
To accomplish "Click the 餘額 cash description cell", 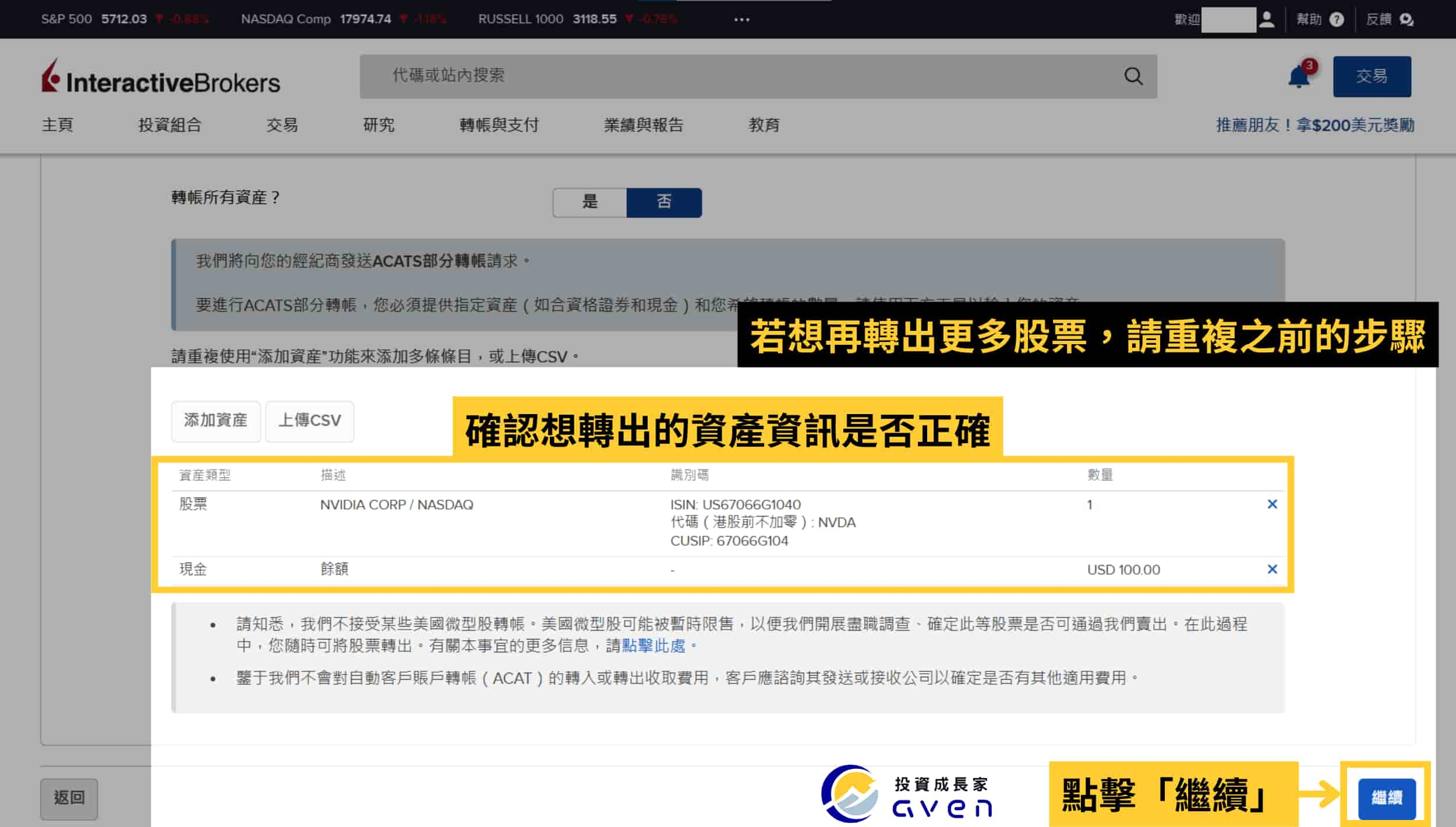I will [x=334, y=569].
